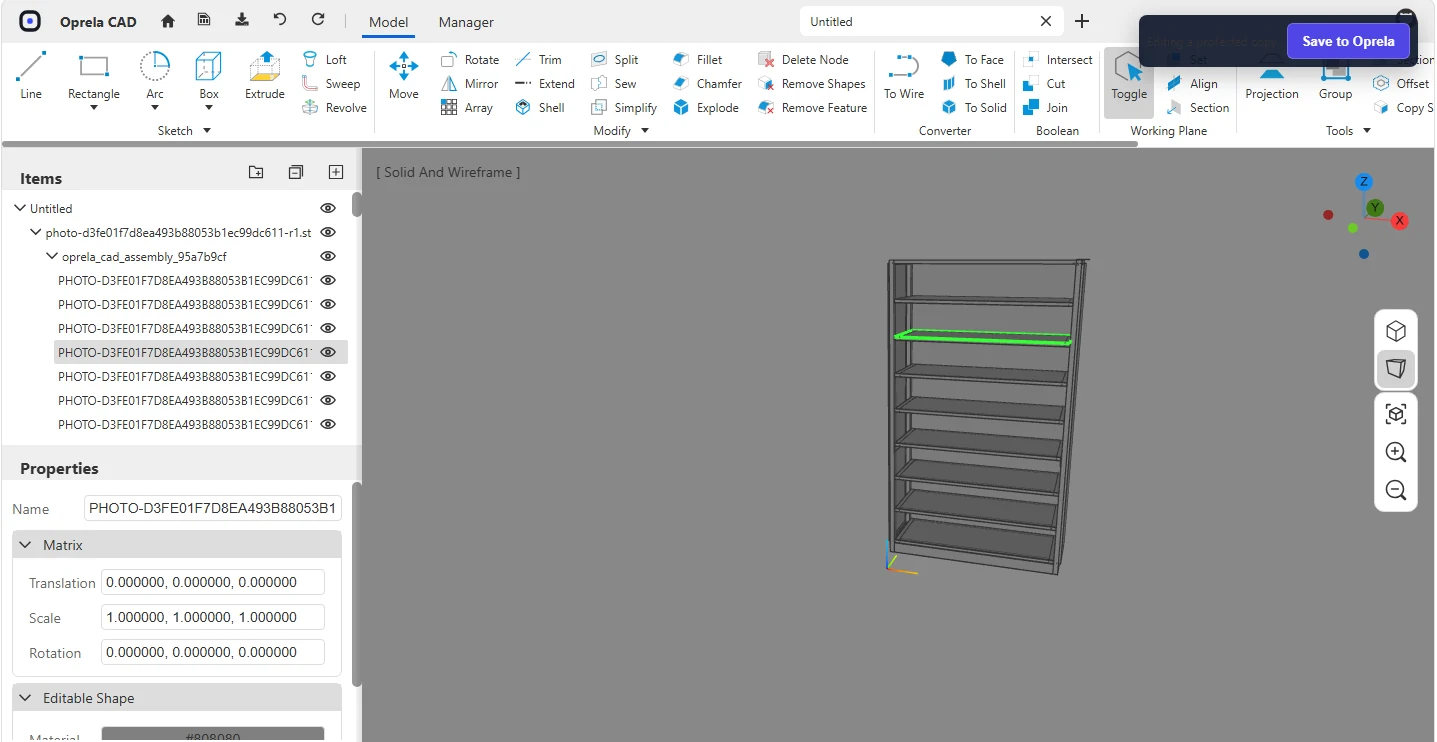Image resolution: width=1437 pixels, height=742 pixels.
Task: Run the Intersect boolean operation
Action: point(1057,60)
